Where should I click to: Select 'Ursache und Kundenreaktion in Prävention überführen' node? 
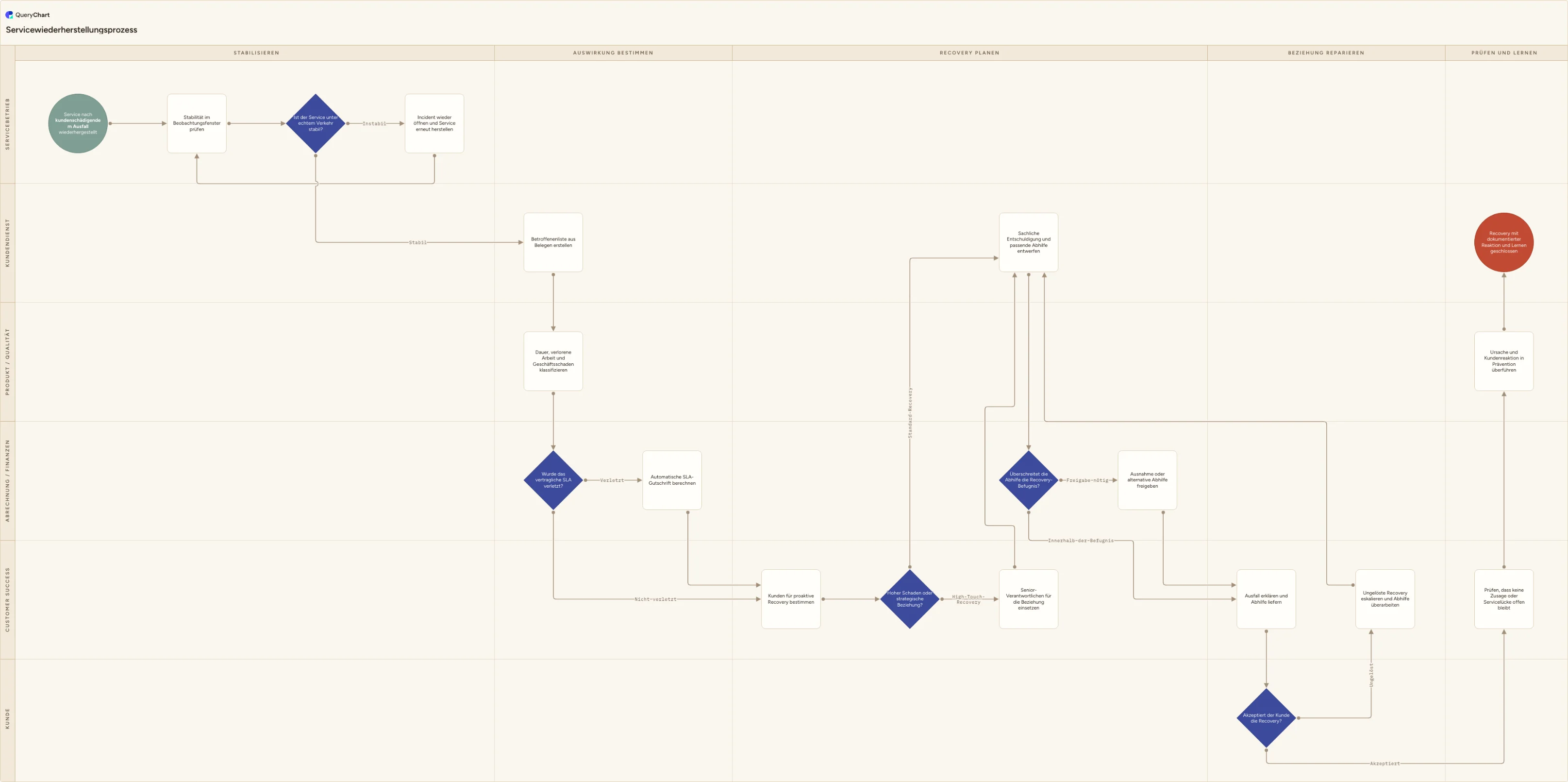click(x=1504, y=361)
